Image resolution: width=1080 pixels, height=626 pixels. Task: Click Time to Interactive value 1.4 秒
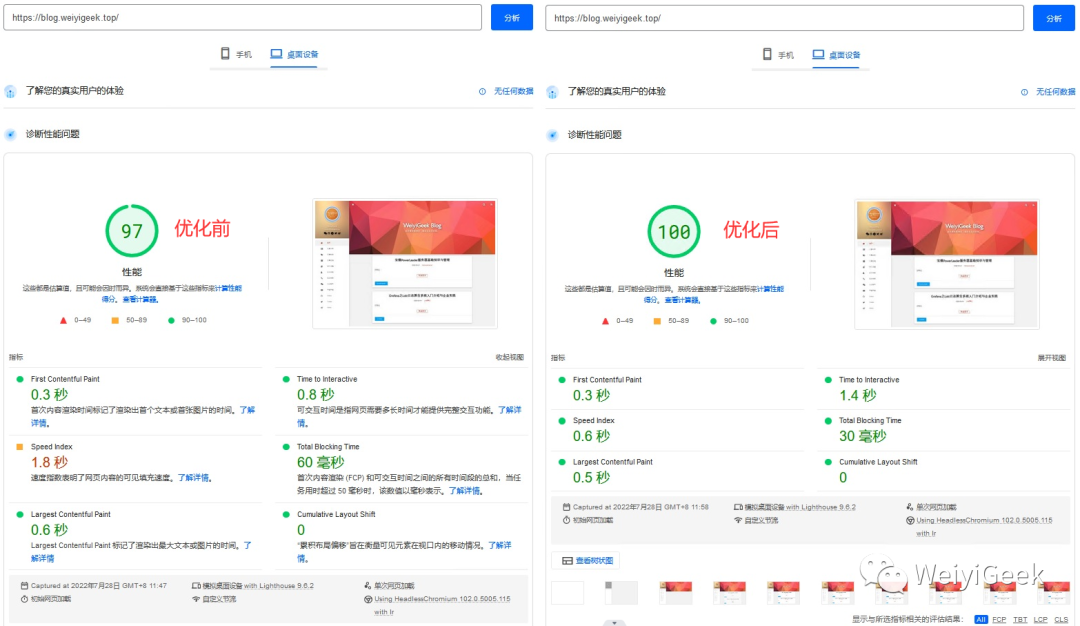click(x=858, y=395)
